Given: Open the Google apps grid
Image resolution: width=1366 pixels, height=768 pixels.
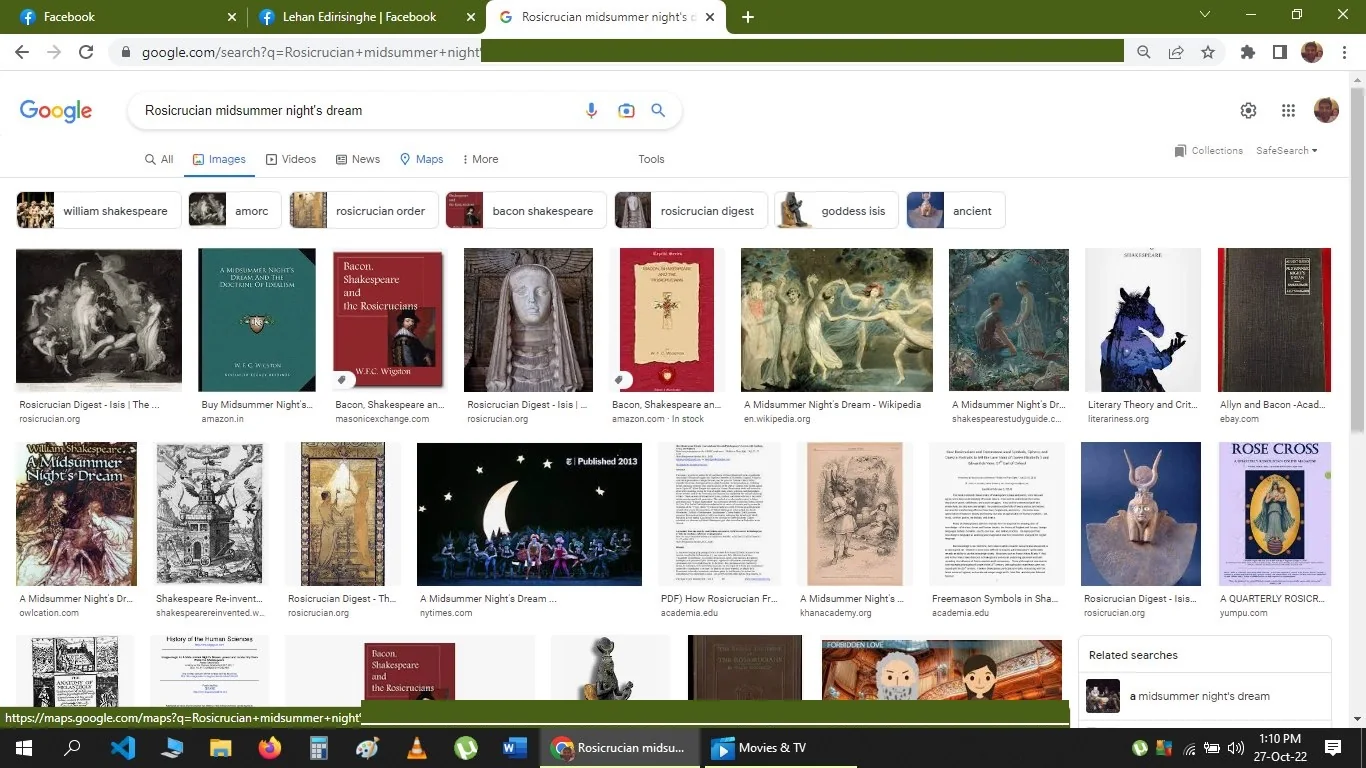Looking at the screenshot, I should click(1288, 111).
